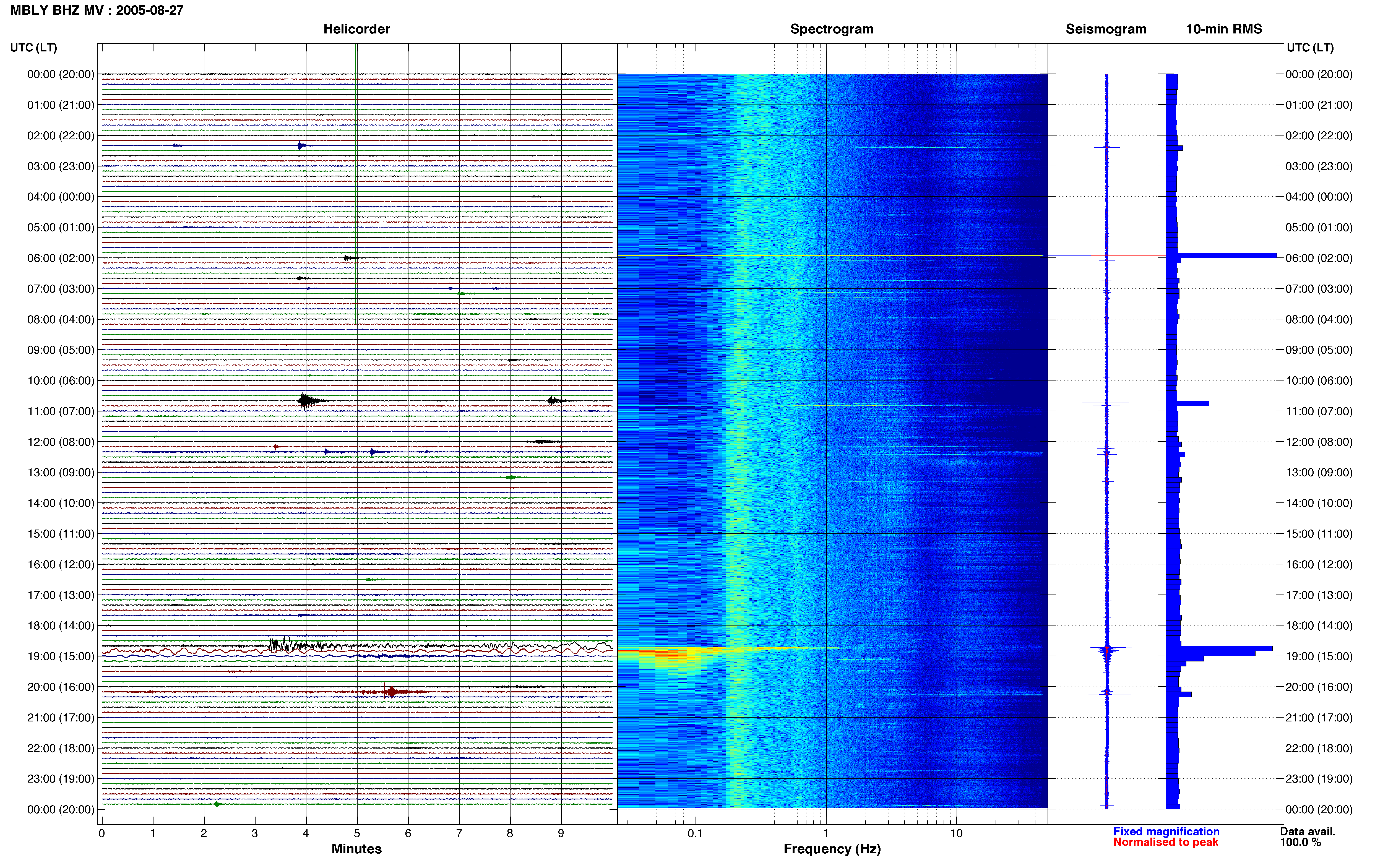Click left time label '17:00 (13:00)'
Viewport: 1388px width, 868px height.
[x=61, y=595]
